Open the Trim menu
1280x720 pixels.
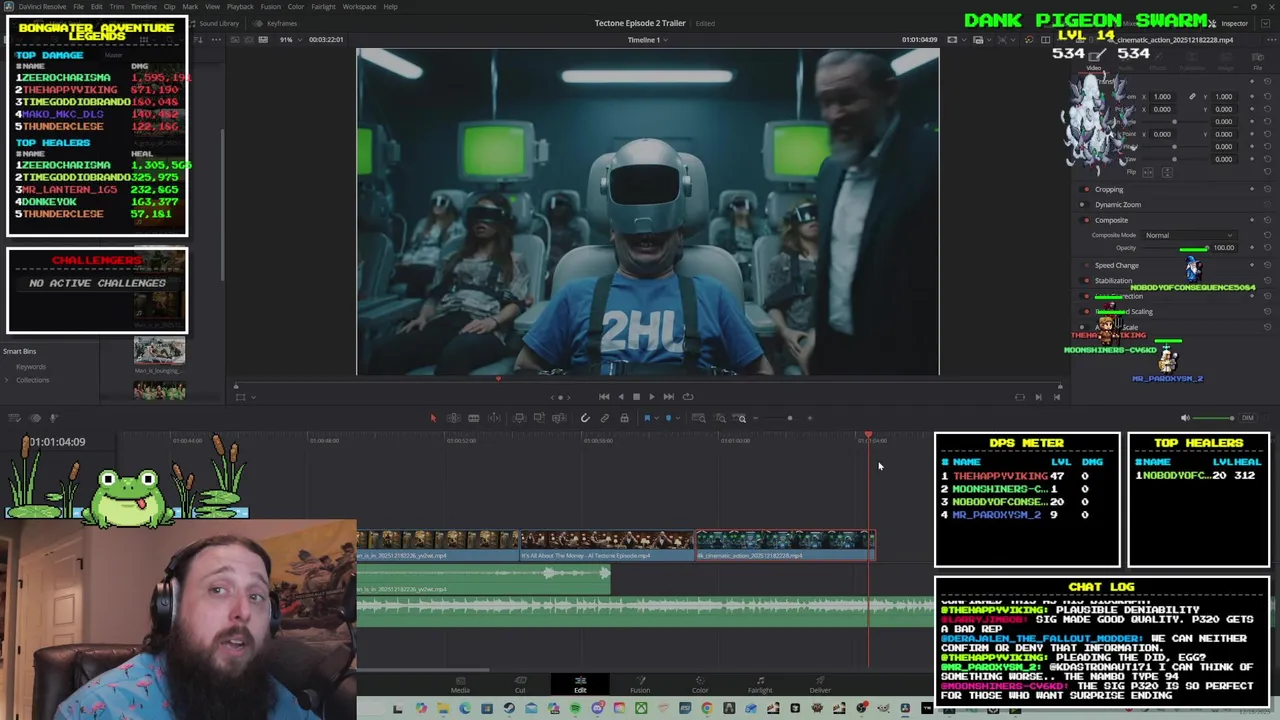[117, 7]
